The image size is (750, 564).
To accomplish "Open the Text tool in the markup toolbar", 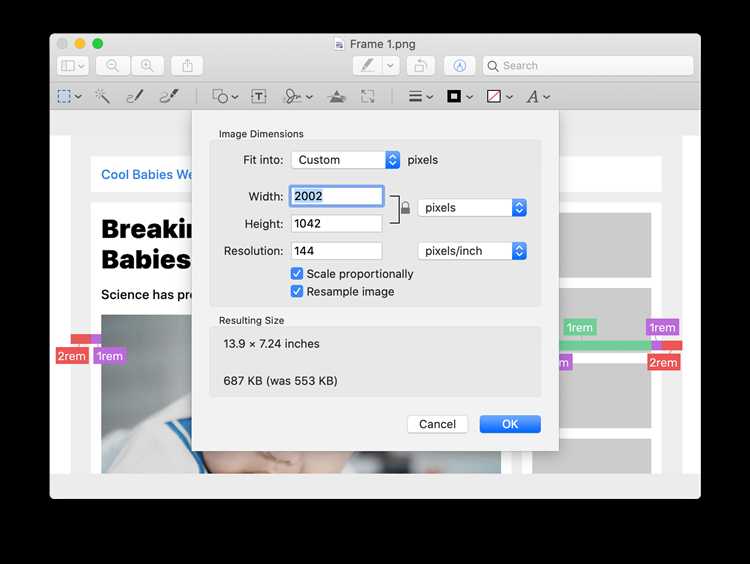I will click(x=259, y=97).
